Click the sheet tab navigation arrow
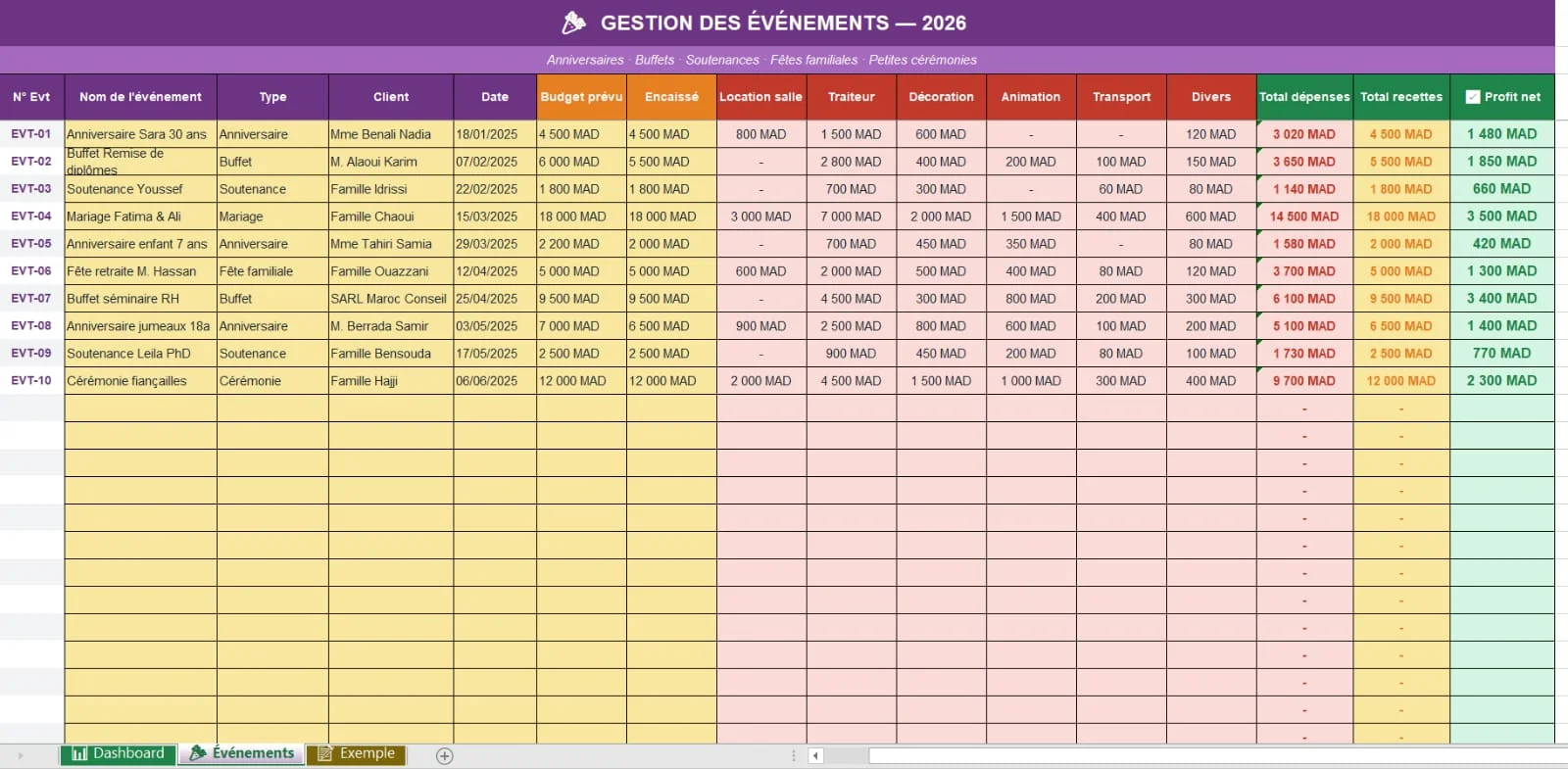Viewport: 1568px width, 769px height. point(20,755)
